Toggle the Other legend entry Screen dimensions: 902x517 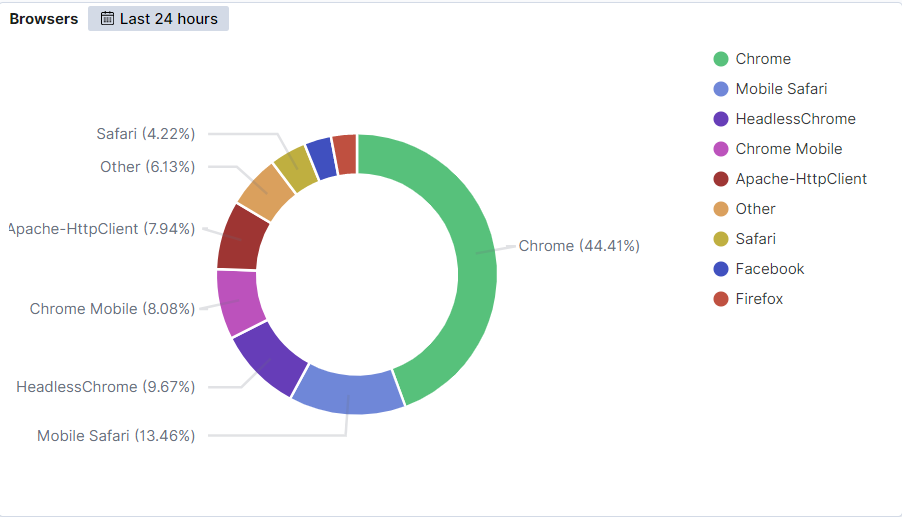click(x=755, y=209)
